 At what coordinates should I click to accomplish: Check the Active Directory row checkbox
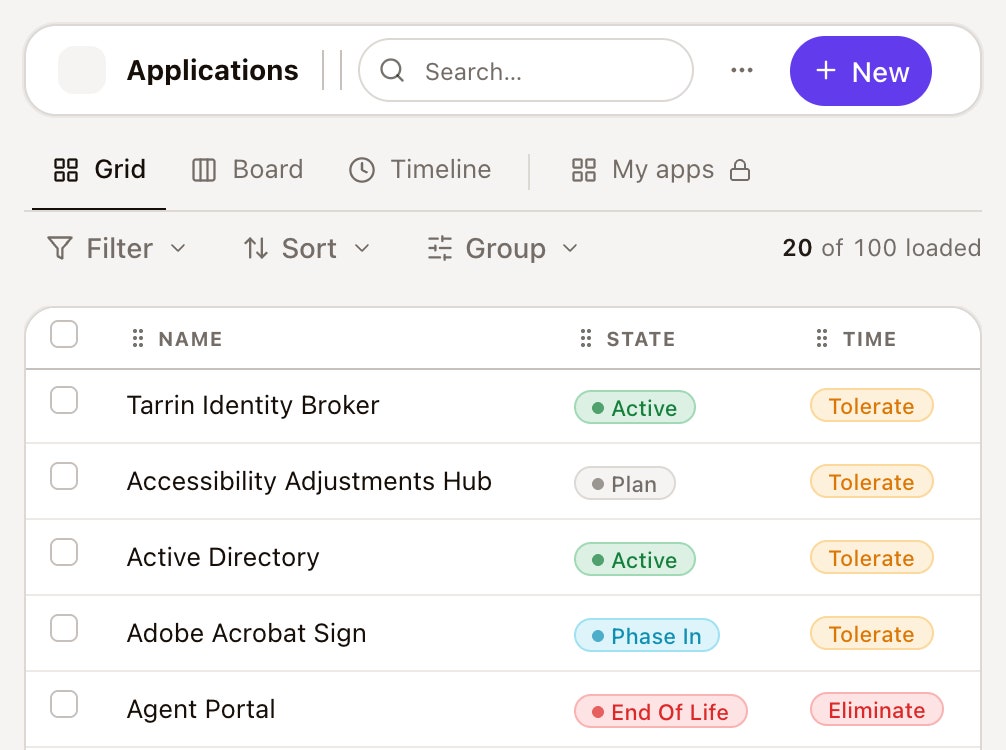pos(64,552)
